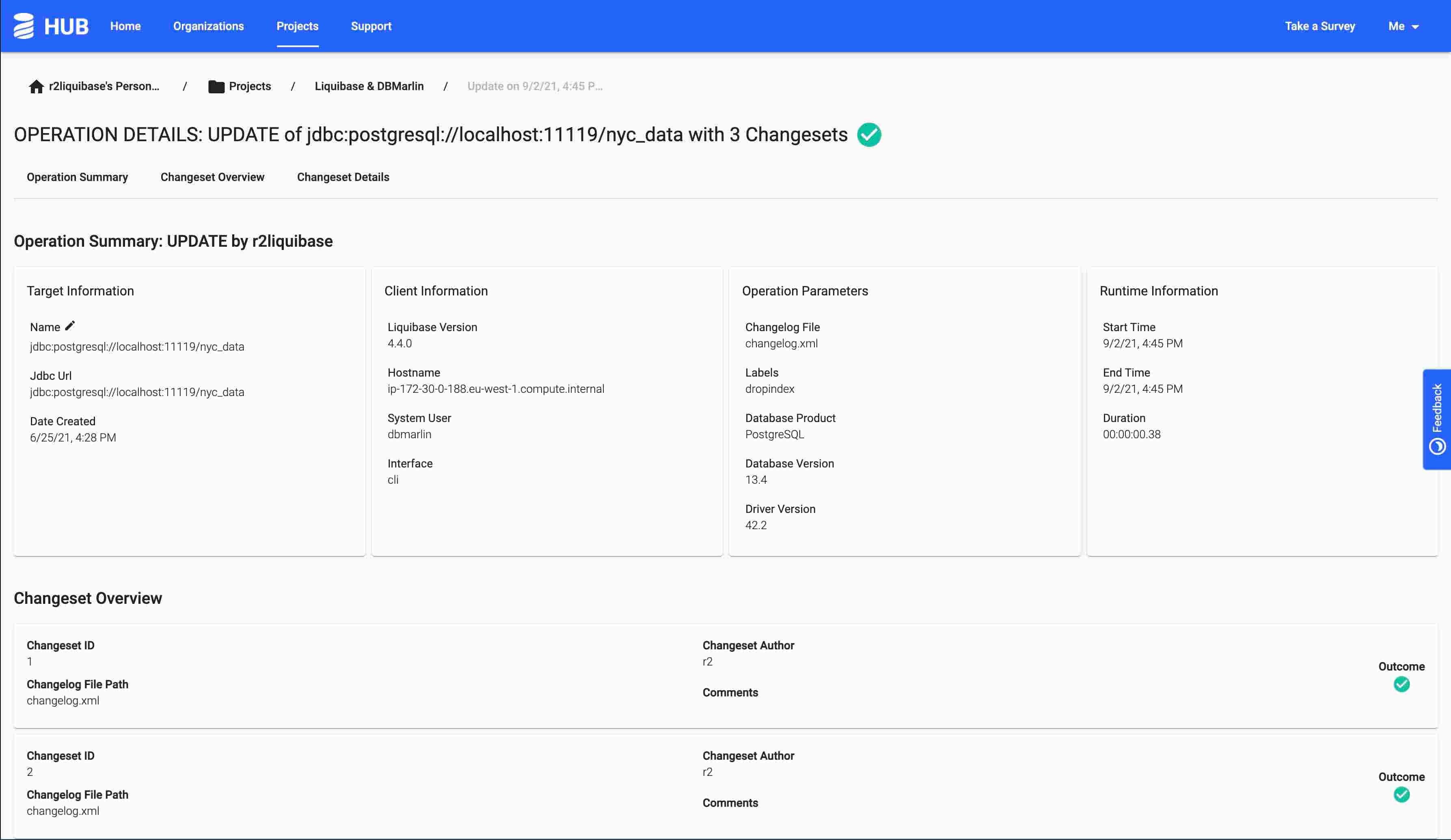Click the System User value dbmarlin
This screenshot has height=840, width=1451.
(x=409, y=434)
